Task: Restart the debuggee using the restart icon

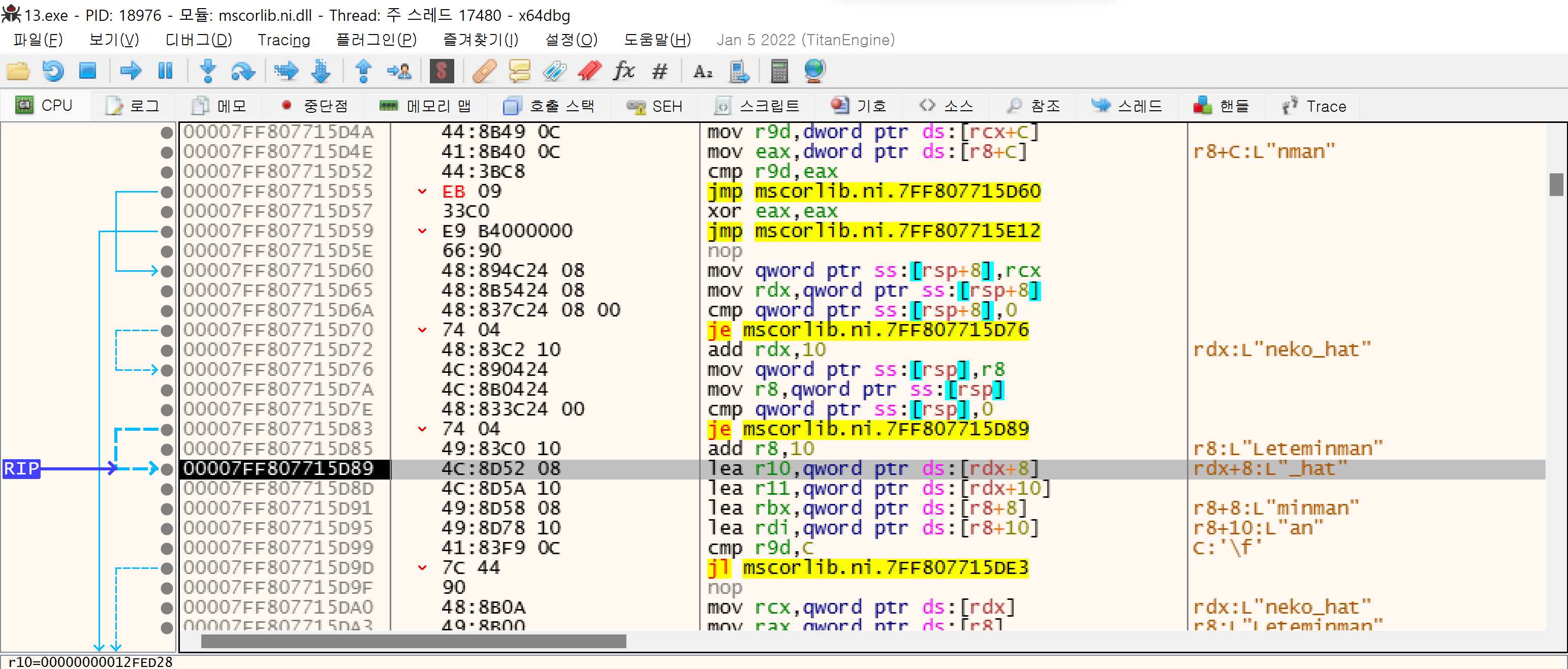Action: [53, 71]
